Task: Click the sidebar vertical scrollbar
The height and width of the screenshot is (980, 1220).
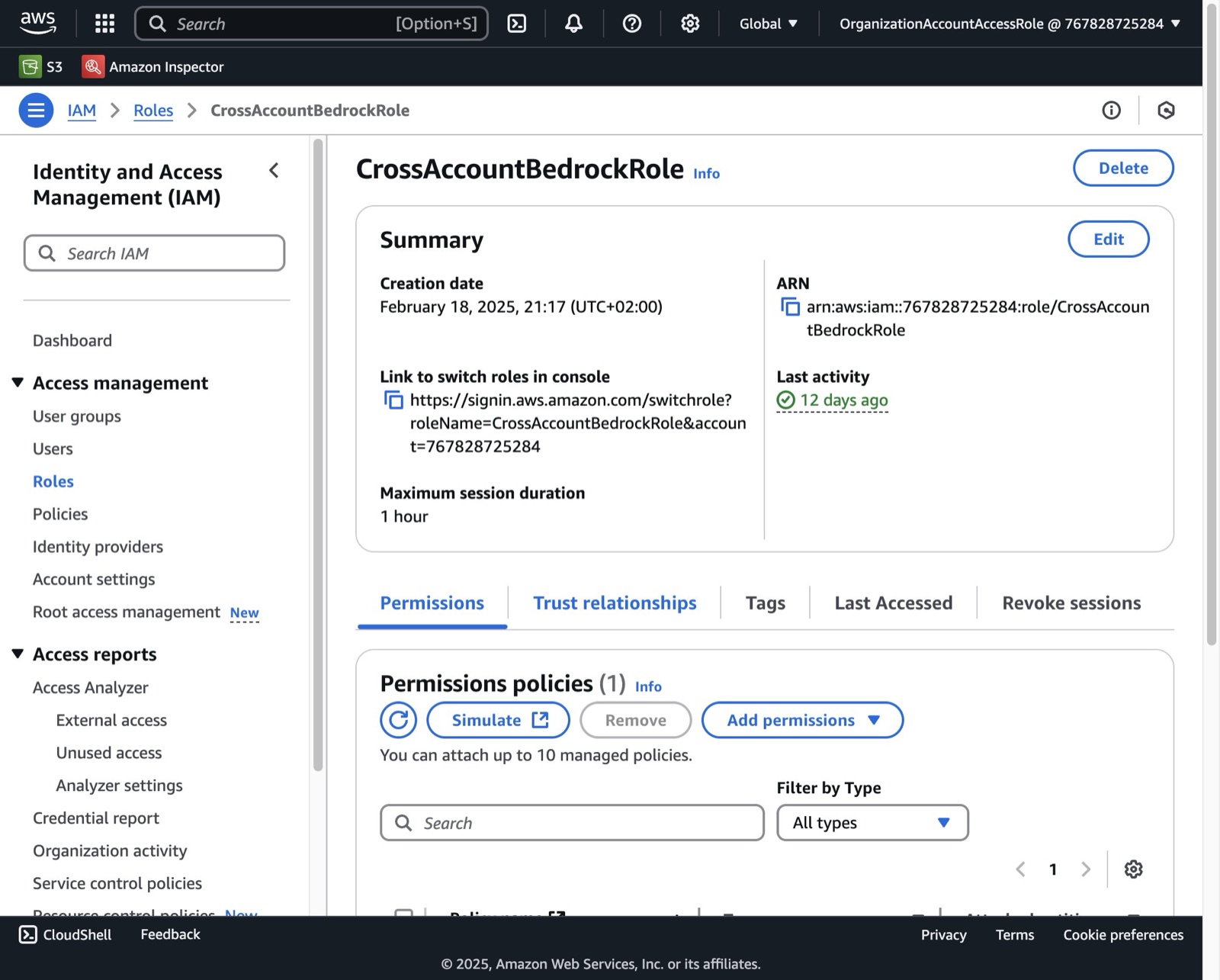Action: click(318, 455)
